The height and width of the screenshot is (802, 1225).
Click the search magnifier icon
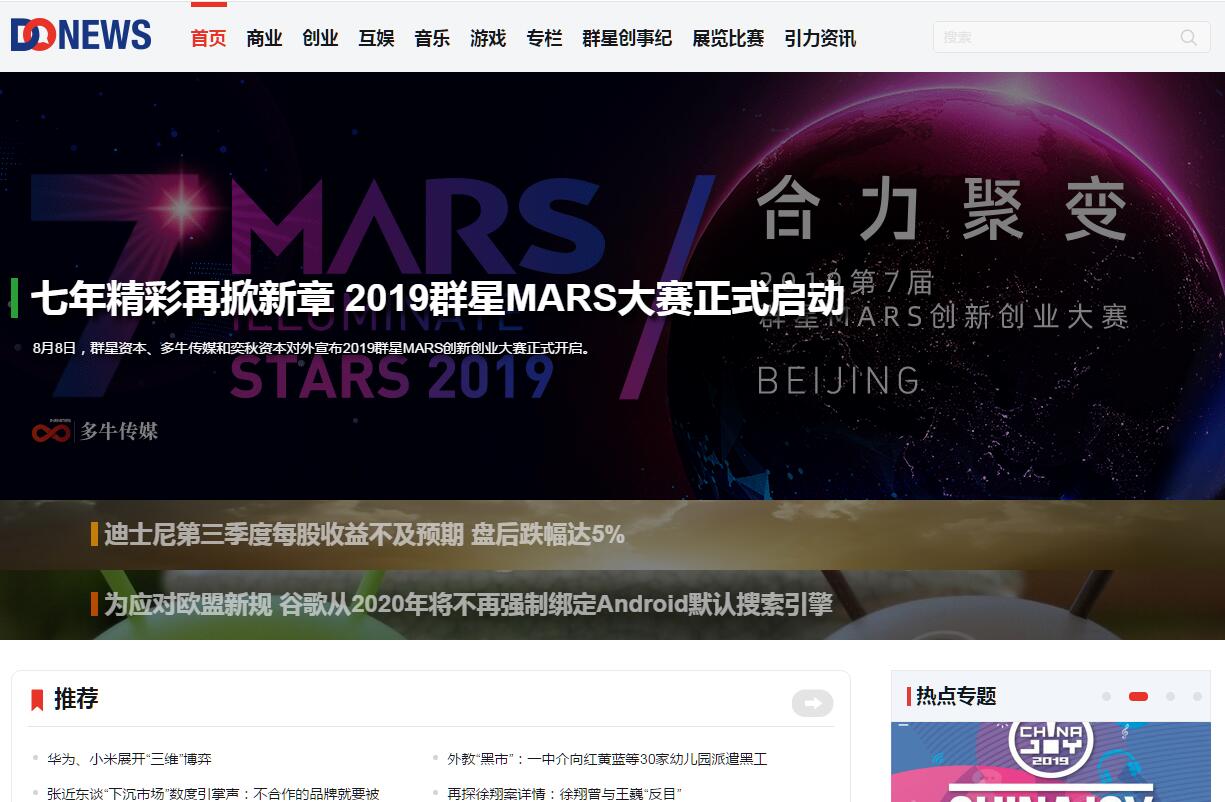click(x=1188, y=37)
